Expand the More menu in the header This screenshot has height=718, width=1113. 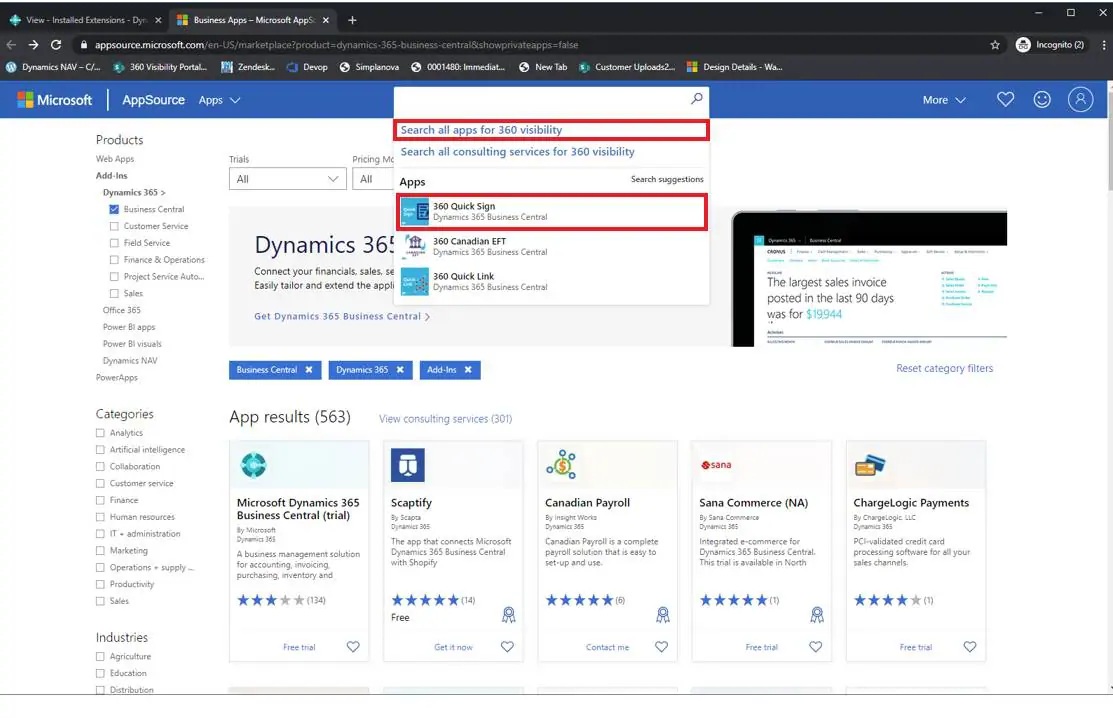point(944,100)
